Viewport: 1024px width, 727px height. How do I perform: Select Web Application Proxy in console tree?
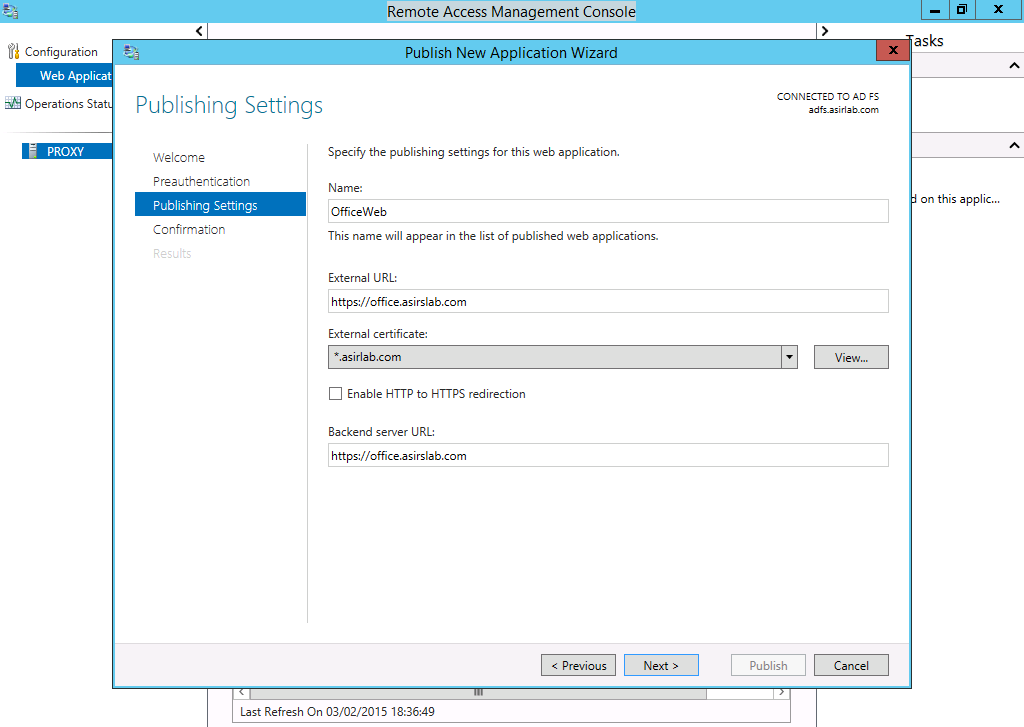tap(64, 75)
